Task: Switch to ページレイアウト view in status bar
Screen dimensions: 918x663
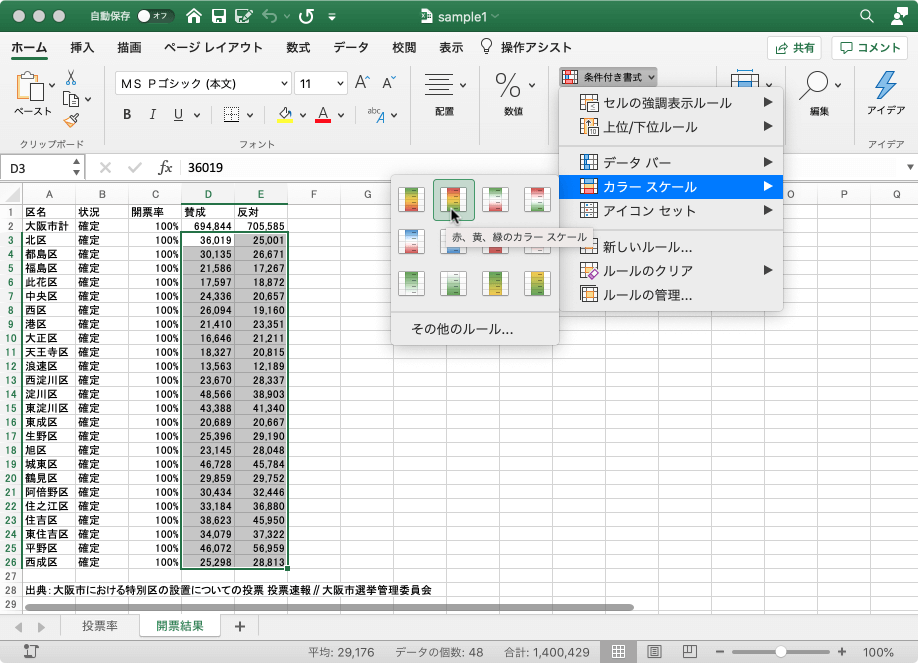Action: pos(654,652)
